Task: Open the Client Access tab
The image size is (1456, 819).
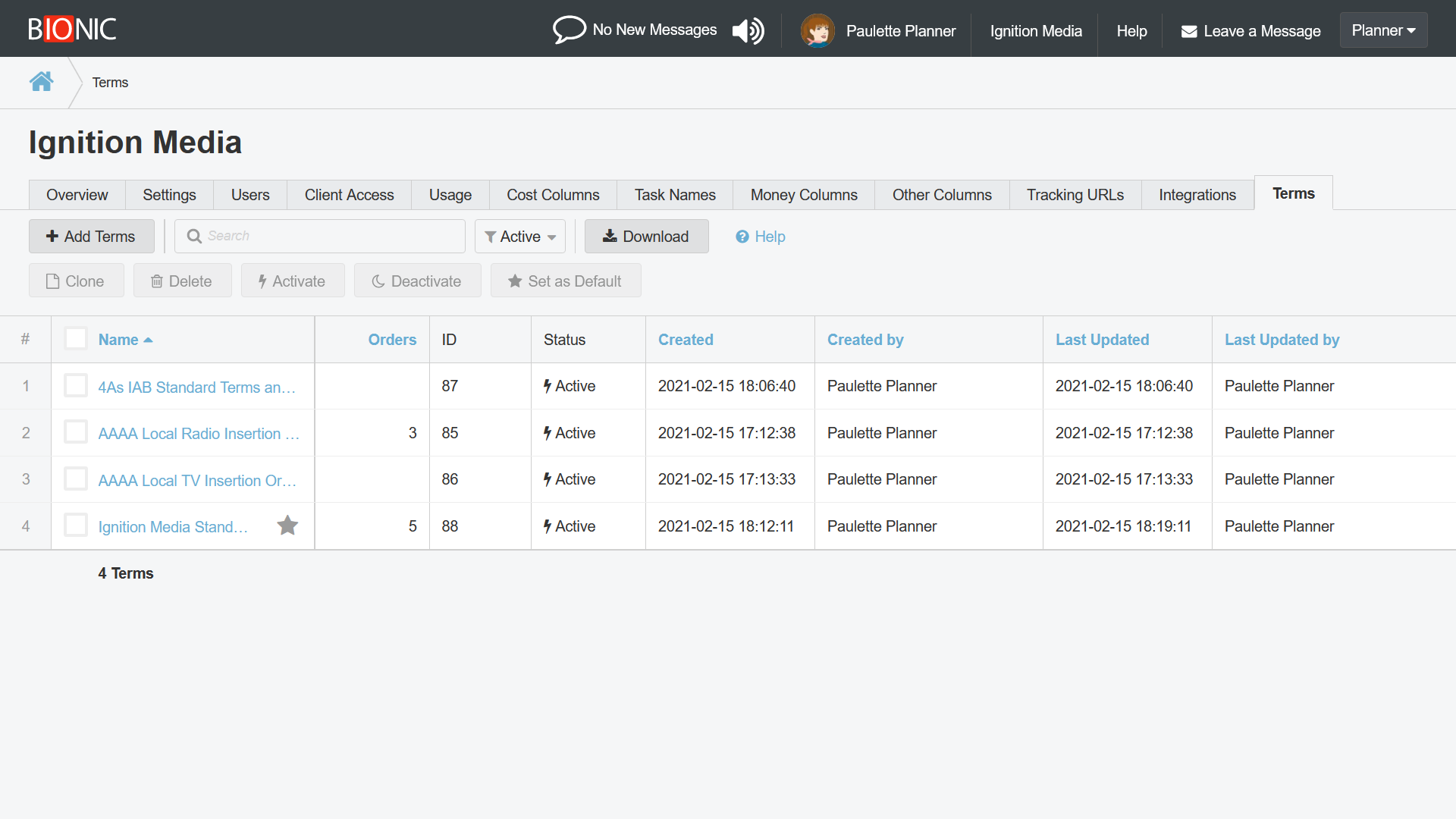Action: click(350, 195)
